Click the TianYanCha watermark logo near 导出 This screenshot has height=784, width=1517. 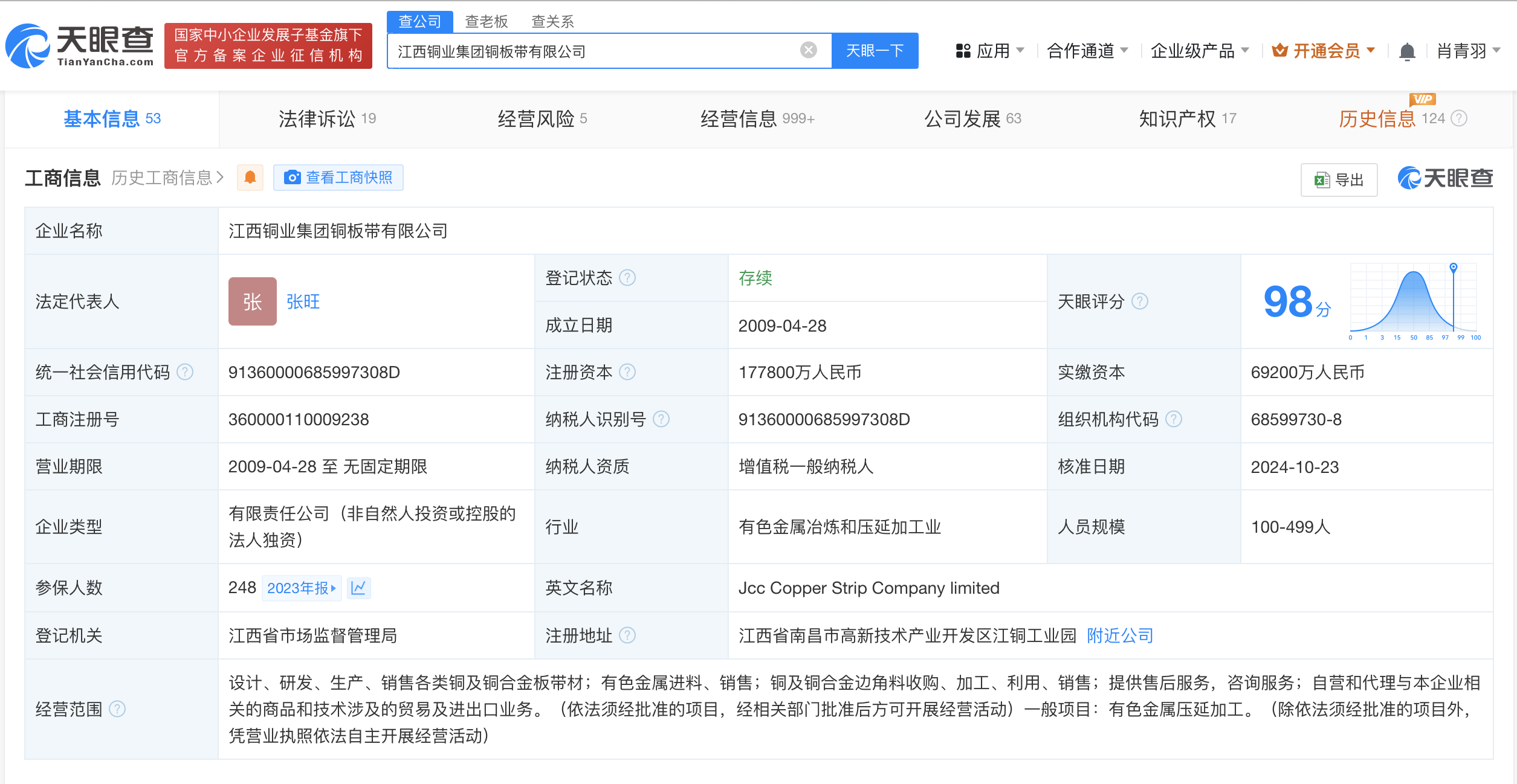coord(1445,178)
